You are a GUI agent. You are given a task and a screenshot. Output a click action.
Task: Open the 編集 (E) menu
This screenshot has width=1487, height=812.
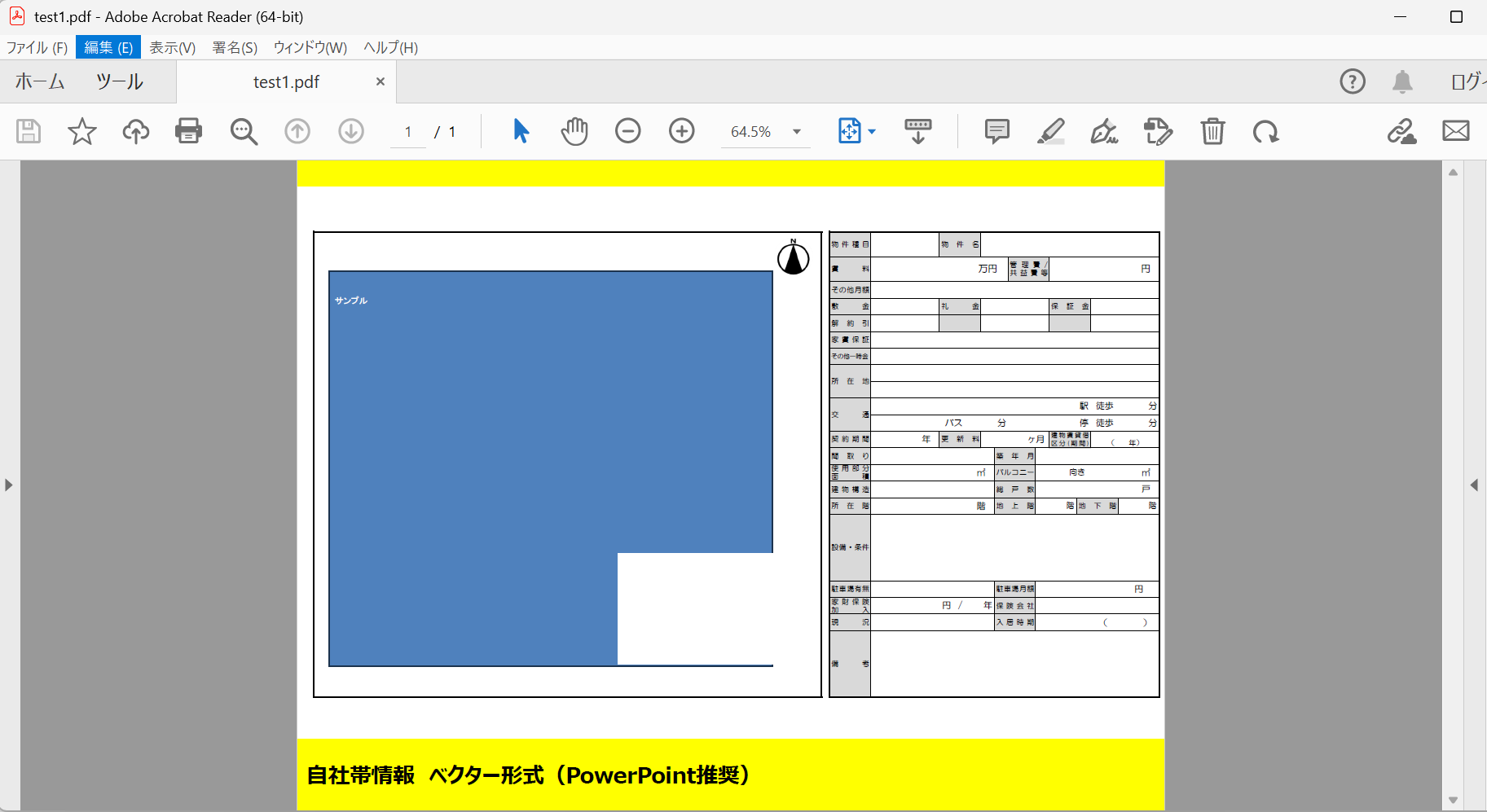pos(108,47)
